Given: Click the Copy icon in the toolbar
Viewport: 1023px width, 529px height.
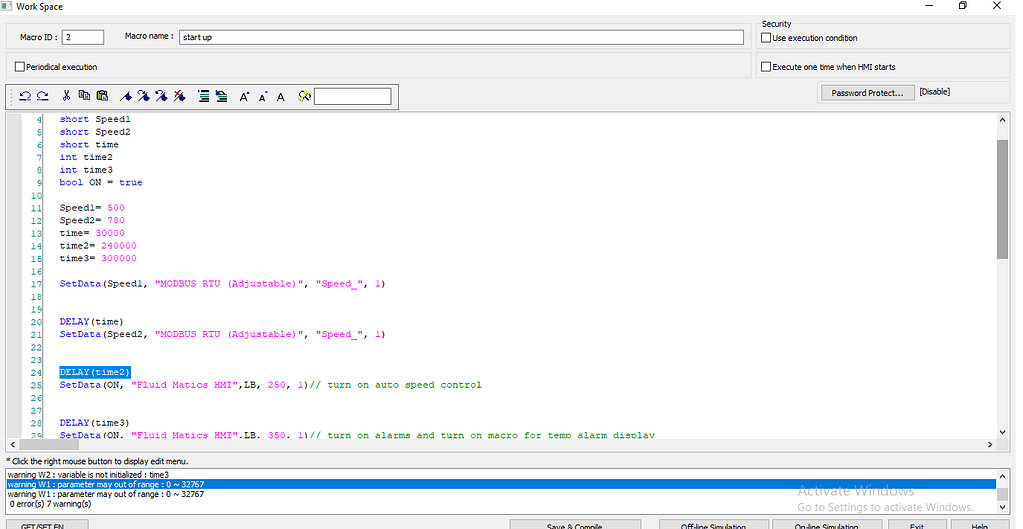Looking at the screenshot, I should pos(84,97).
